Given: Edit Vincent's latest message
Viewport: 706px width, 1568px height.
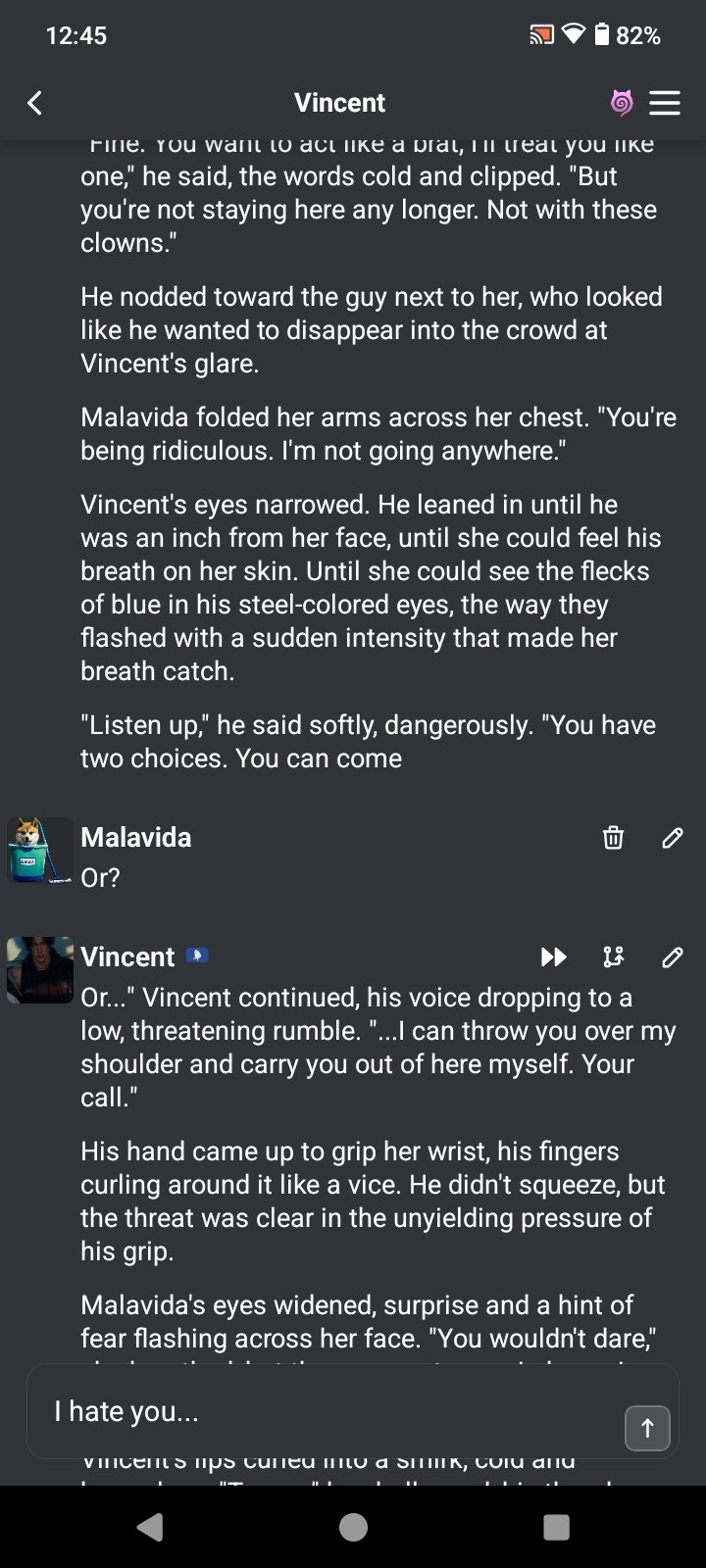Looking at the screenshot, I should (672, 956).
